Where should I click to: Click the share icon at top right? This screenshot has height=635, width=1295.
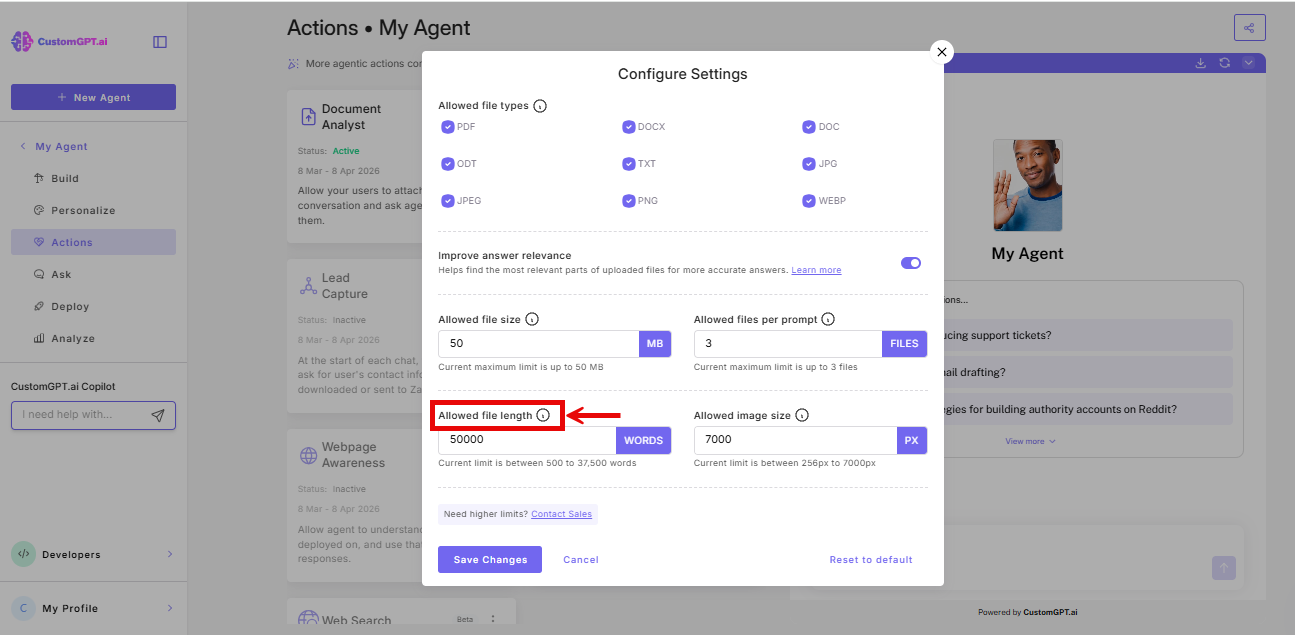point(1249,27)
